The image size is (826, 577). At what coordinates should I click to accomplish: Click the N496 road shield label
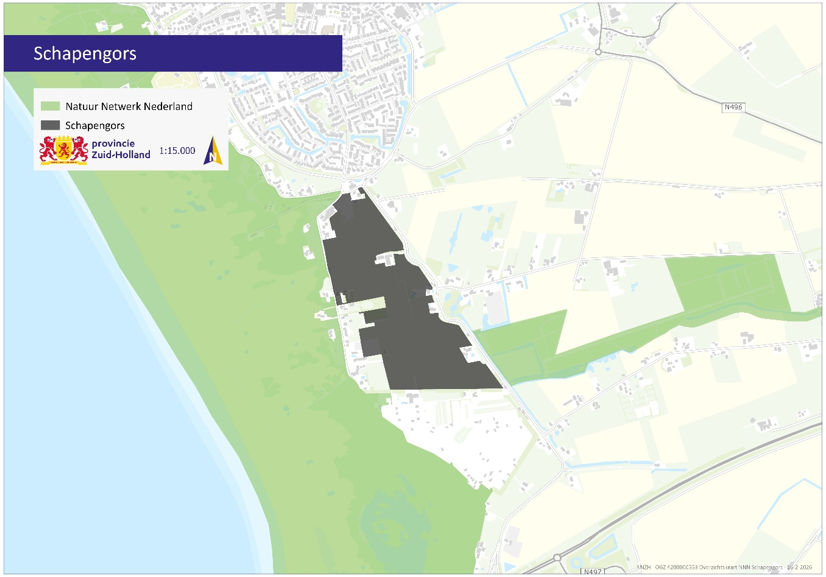coord(734,106)
